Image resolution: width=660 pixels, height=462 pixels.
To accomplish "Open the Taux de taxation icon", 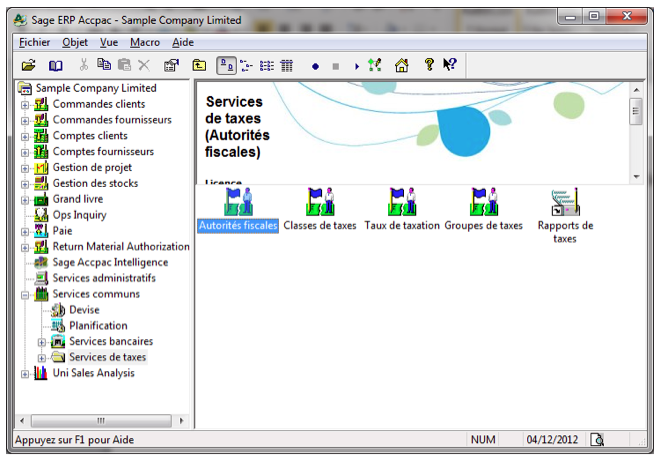I will [402, 210].
